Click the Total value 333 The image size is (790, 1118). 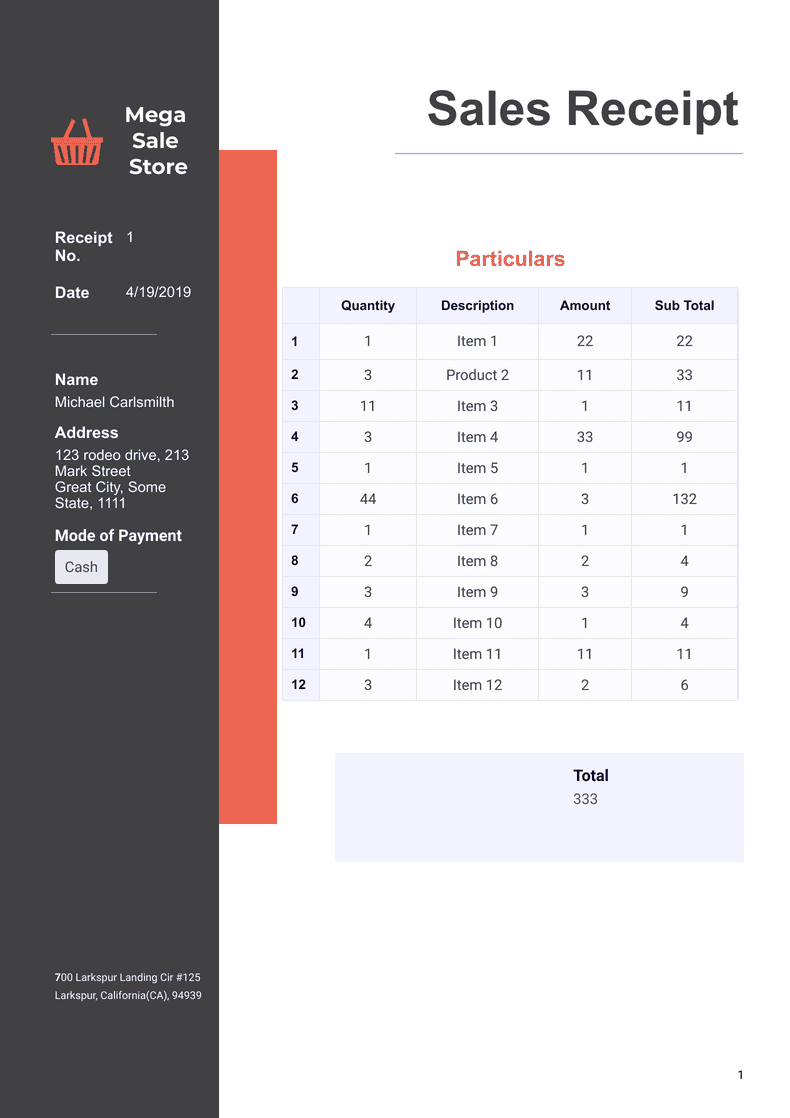[x=585, y=799]
